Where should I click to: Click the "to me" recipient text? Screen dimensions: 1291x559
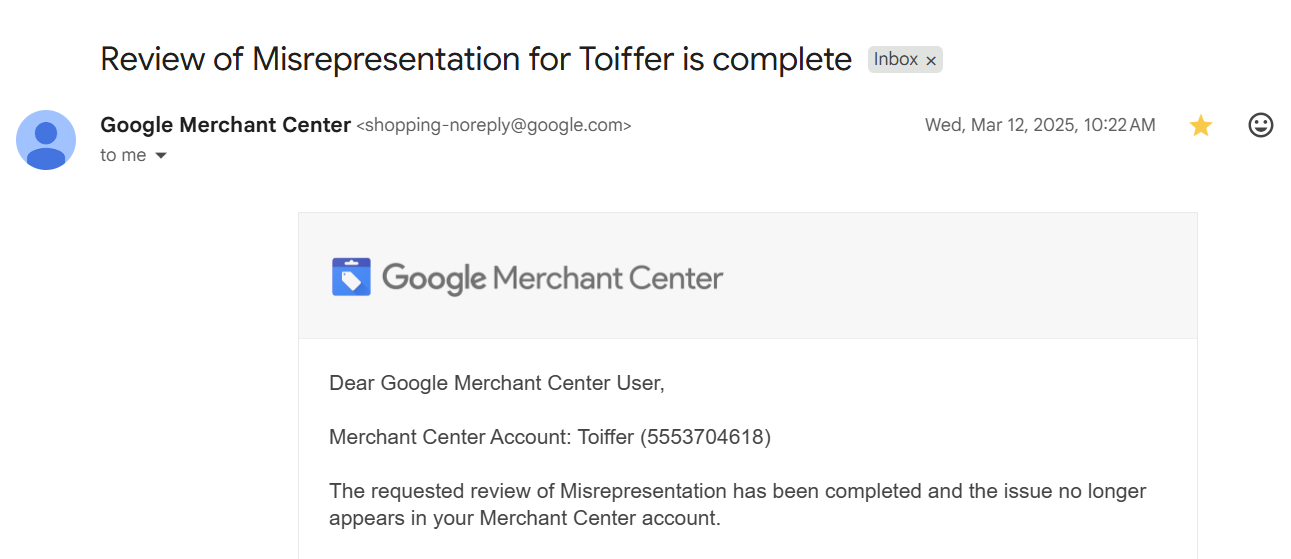click(123, 155)
